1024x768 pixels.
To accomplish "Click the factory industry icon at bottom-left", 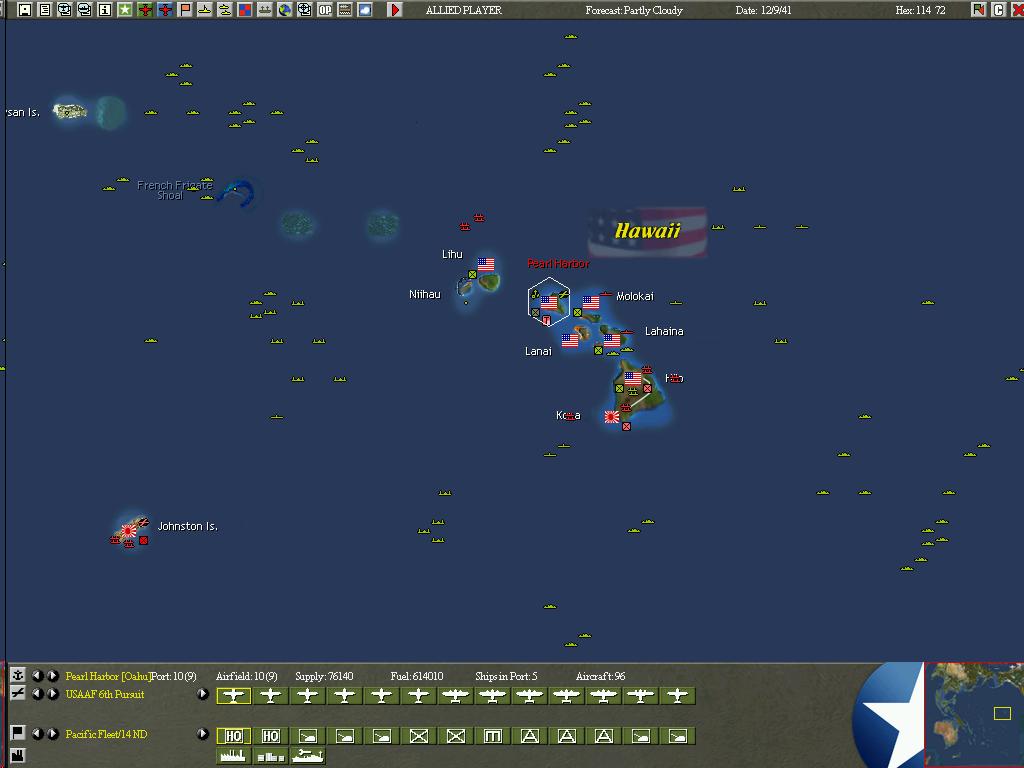I will (18, 756).
